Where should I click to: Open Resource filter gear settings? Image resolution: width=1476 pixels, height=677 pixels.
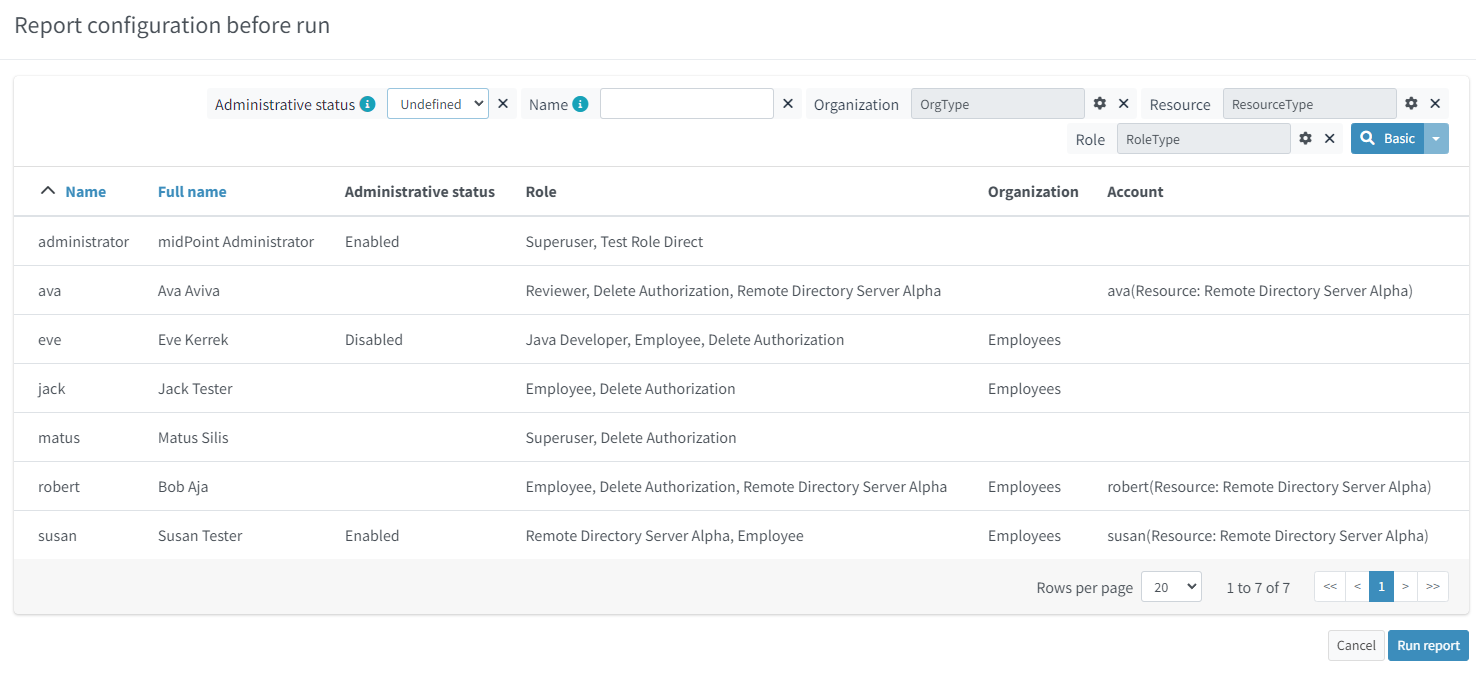pyautogui.click(x=1411, y=104)
